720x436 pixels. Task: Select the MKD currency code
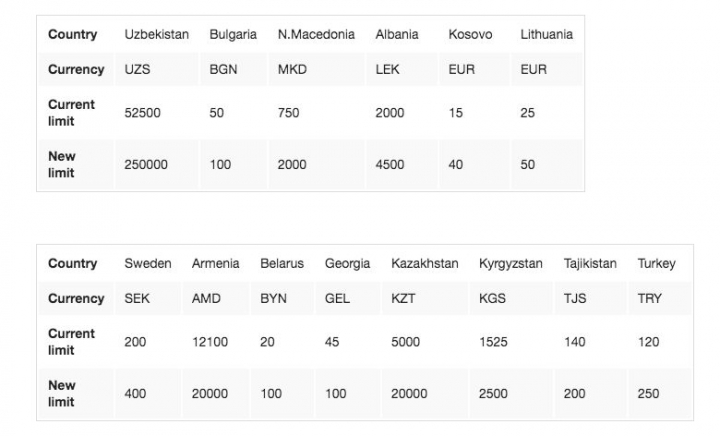click(x=292, y=70)
